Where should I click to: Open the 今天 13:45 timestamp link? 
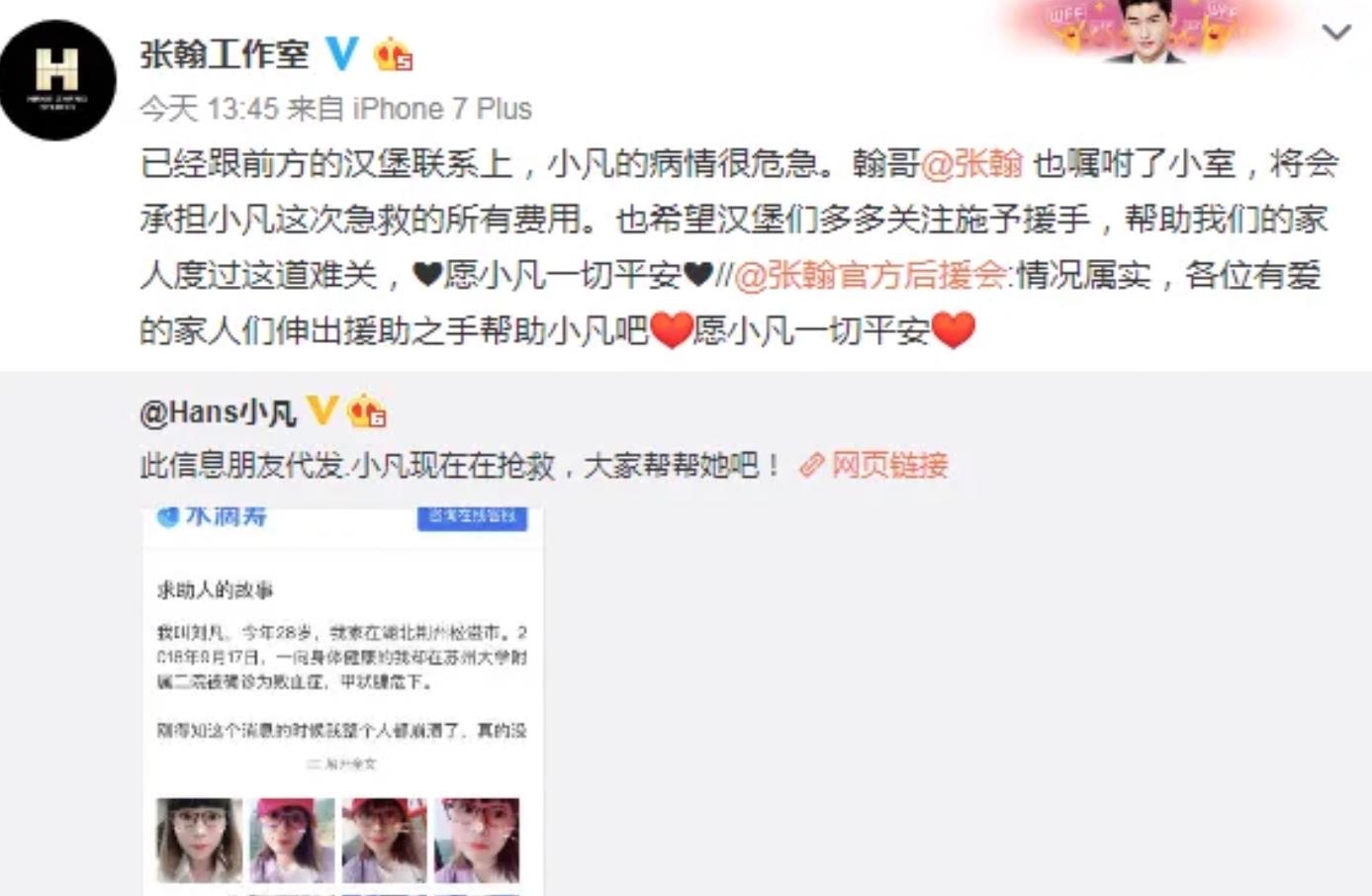click(209, 108)
